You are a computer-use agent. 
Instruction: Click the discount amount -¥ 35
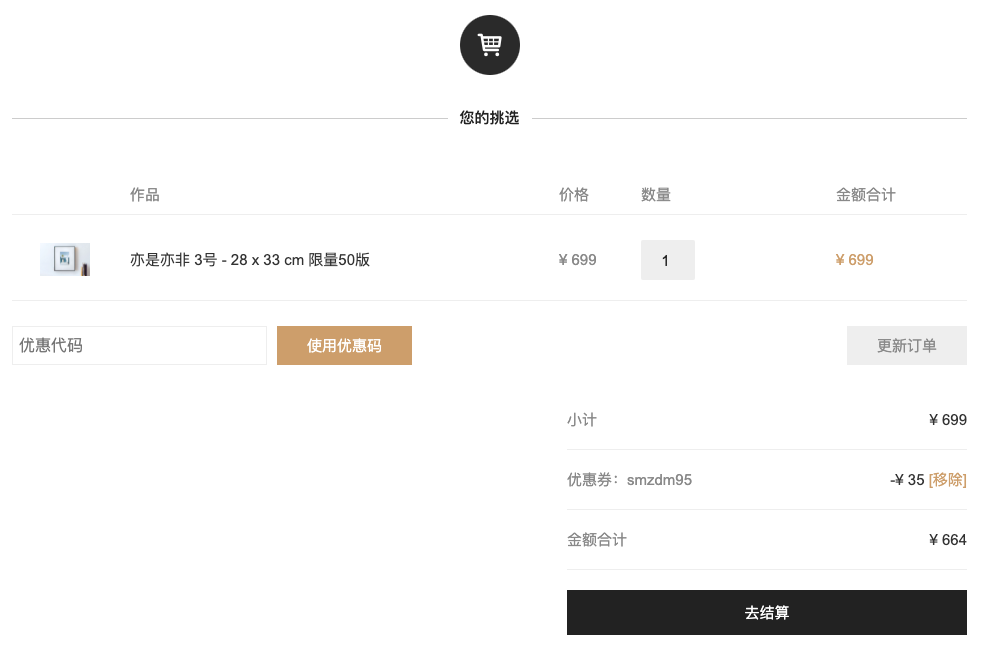tap(907, 480)
